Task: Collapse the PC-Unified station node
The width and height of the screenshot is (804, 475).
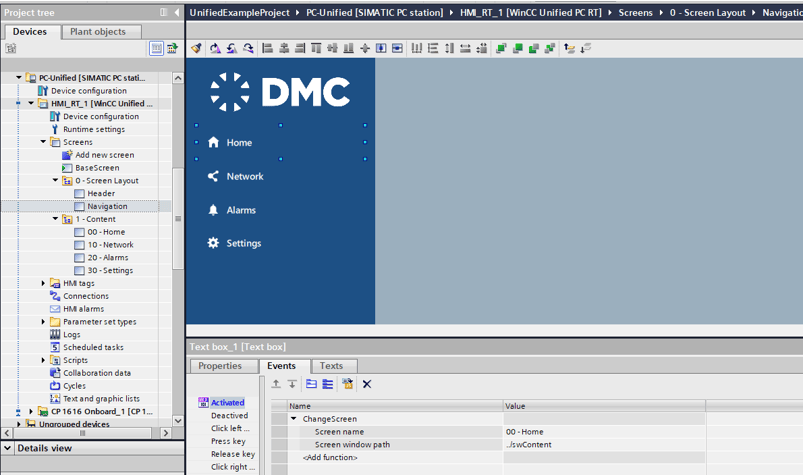Action: pyautogui.click(x=19, y=77)
